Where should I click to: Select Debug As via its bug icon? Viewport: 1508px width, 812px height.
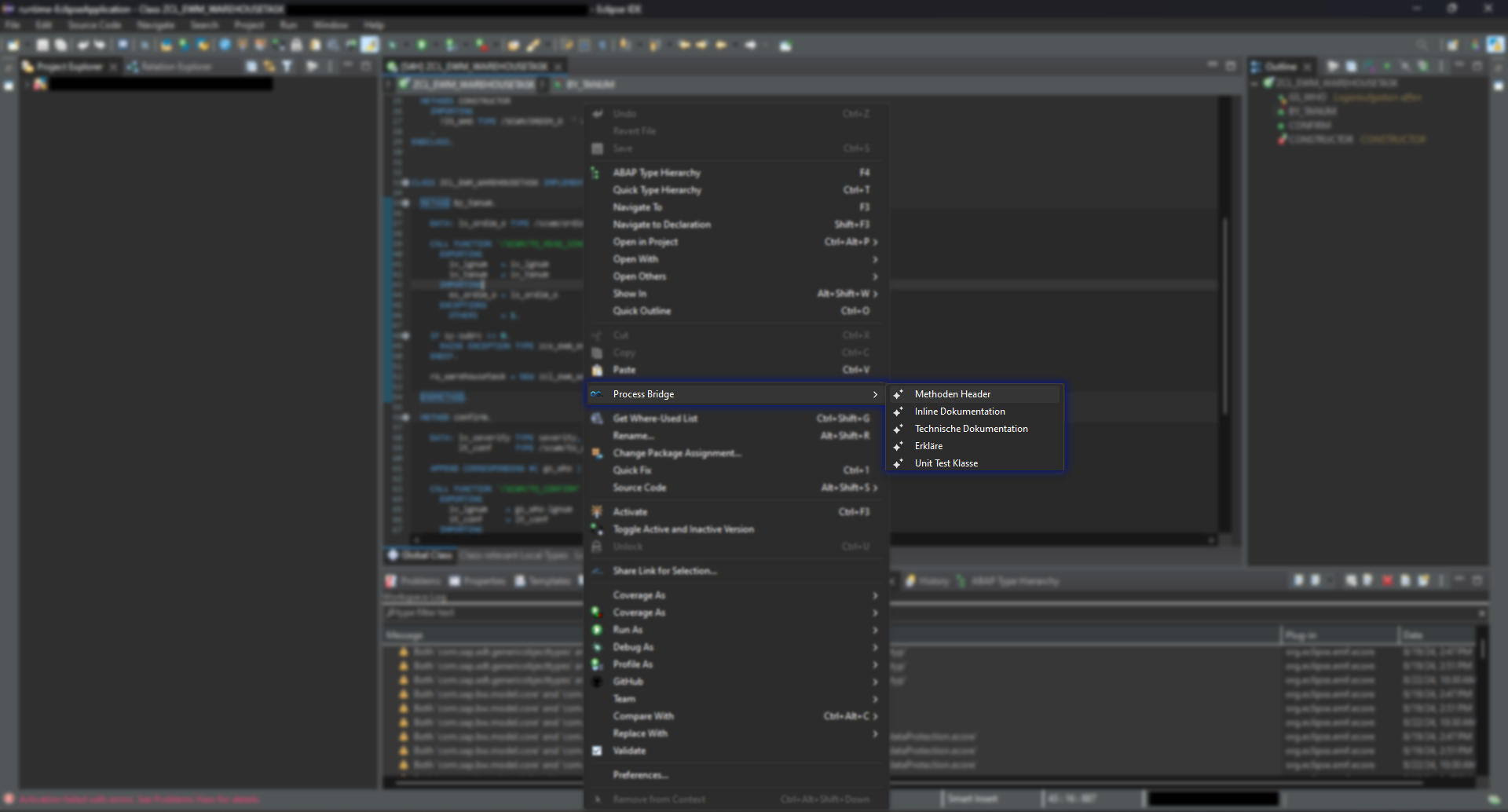point(598,647)
